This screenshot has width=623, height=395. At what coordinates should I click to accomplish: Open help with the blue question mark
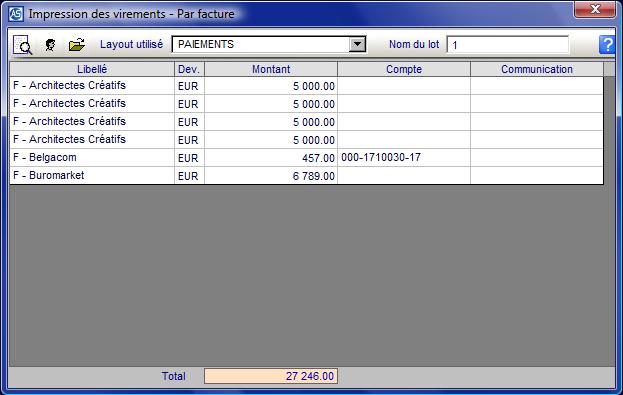607,45
